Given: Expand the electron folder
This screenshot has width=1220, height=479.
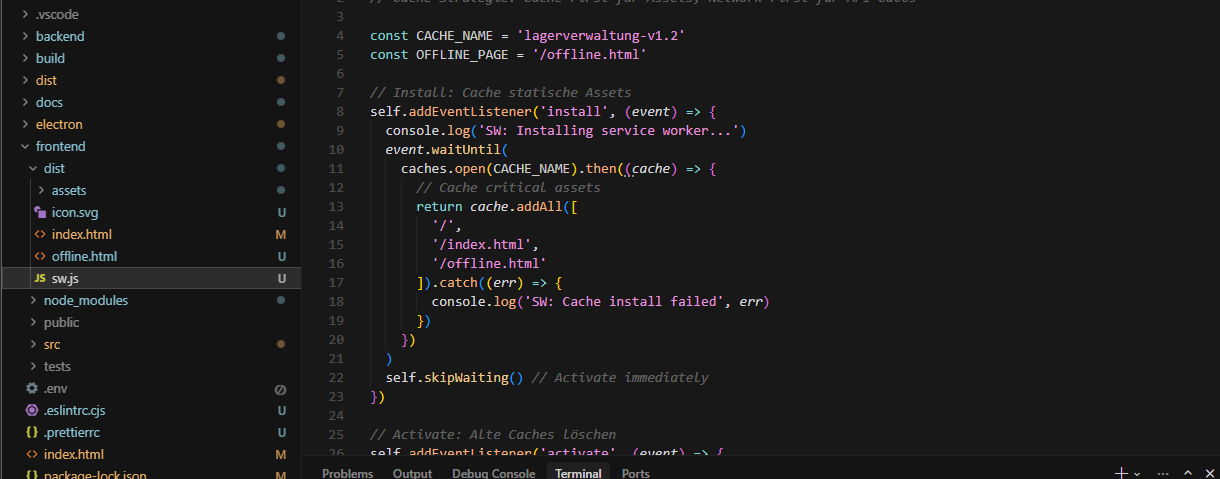Looking at the screenshot, I should [25, 124].
